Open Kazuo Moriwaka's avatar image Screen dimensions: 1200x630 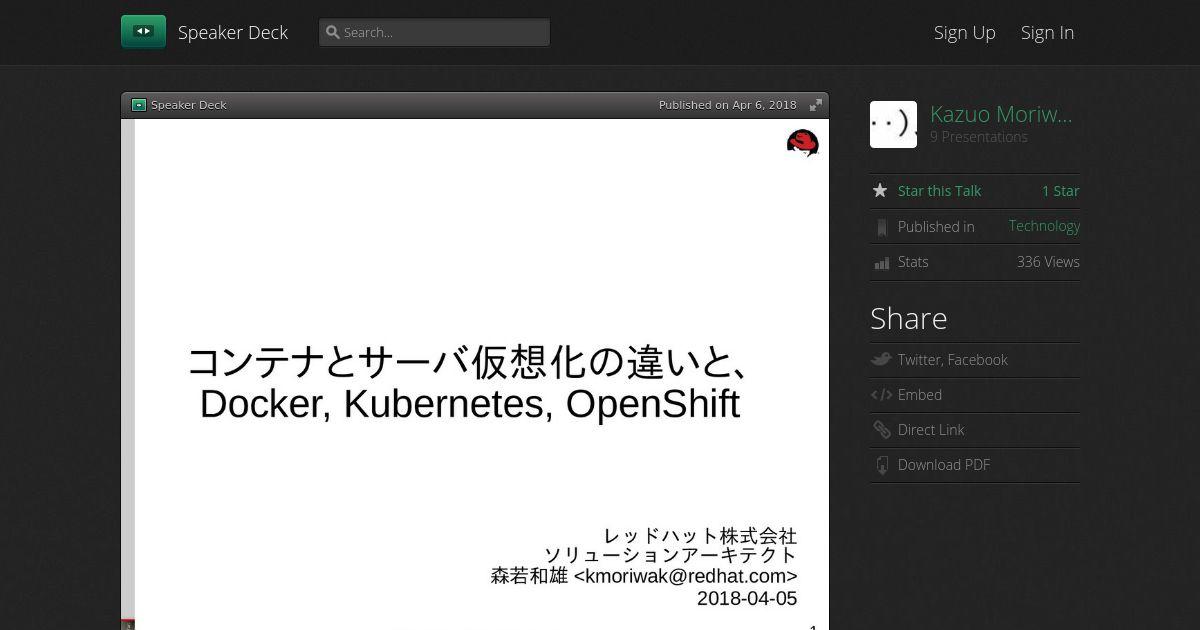coord(893,124)
